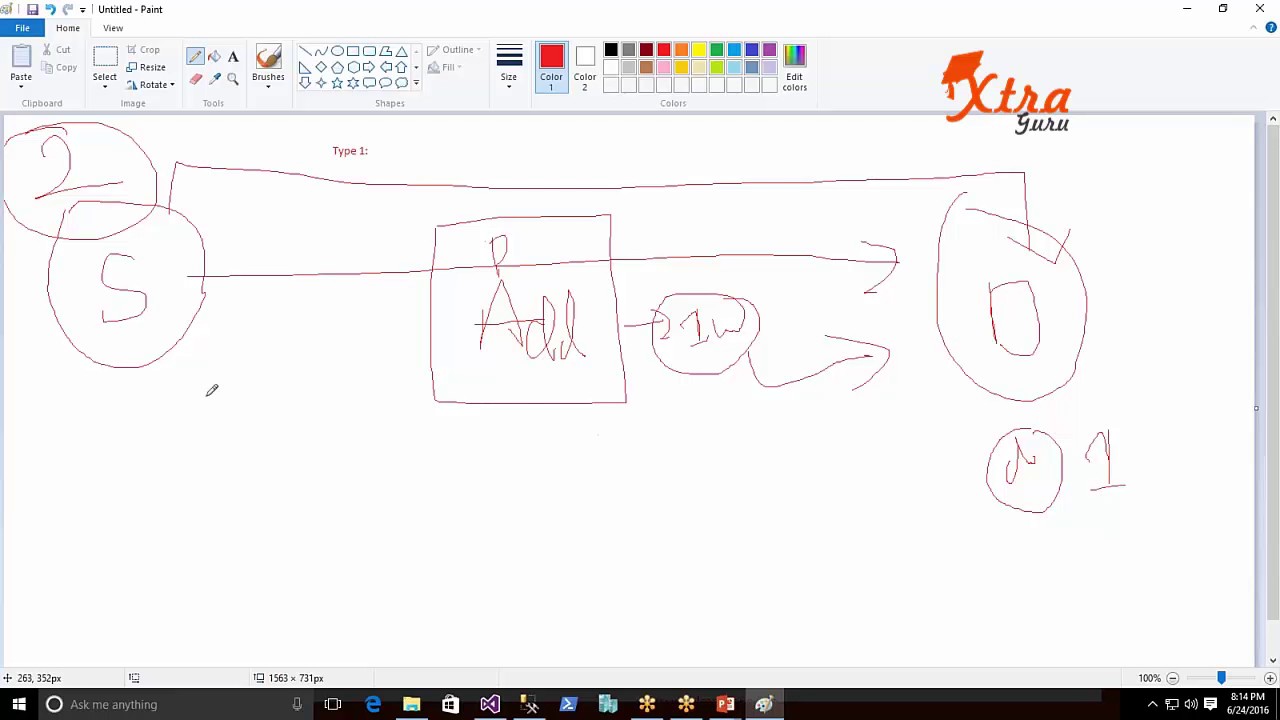Open Microsoft Edge from the taskbar
Image resolution: width=1280 pixels, height=720 pixels.
coord(373,704)
